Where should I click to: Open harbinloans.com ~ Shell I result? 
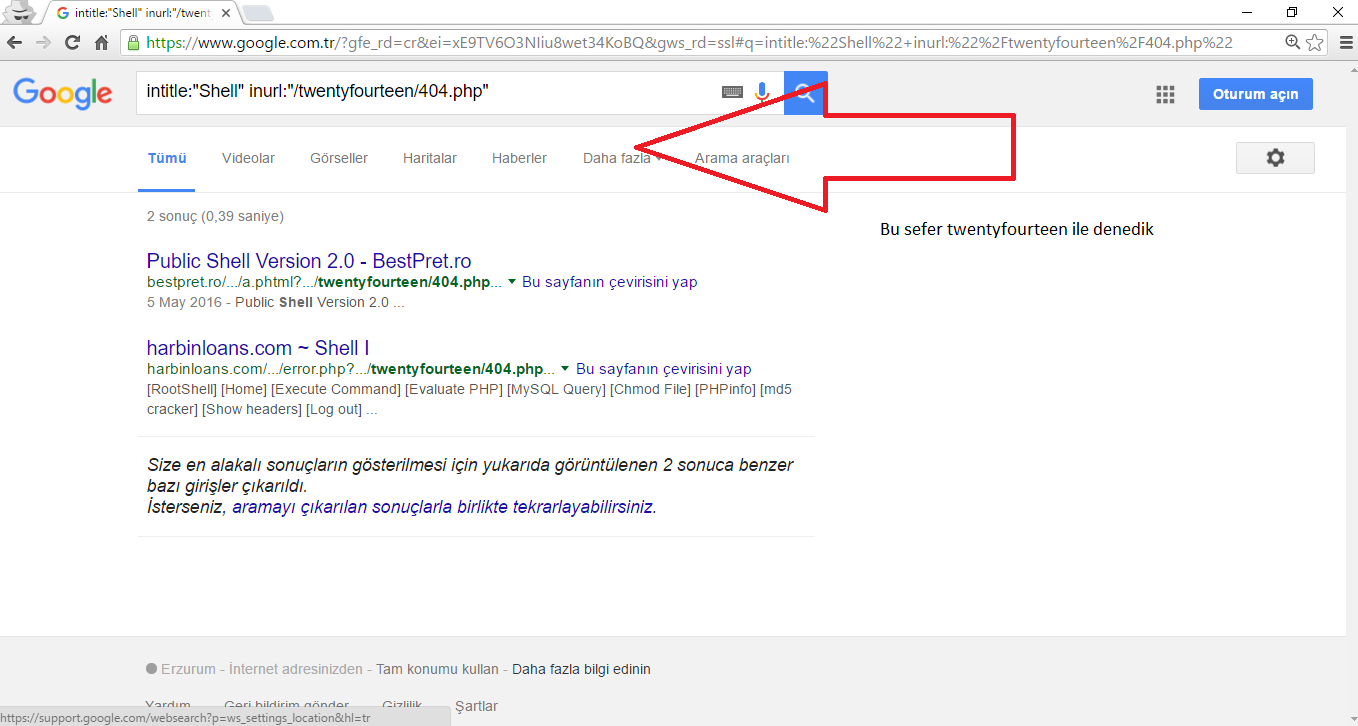coord(258,348)
